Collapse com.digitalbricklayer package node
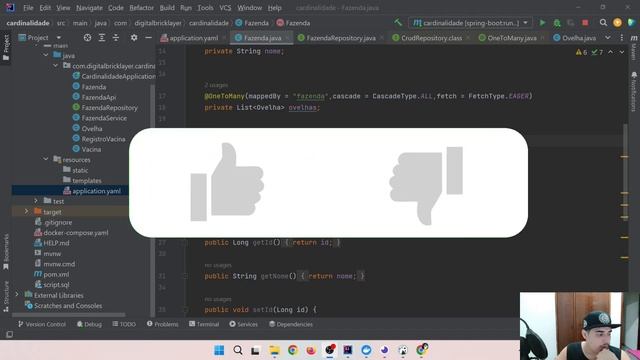The width and height of the screenshot is (640, 360). (56, 66)
